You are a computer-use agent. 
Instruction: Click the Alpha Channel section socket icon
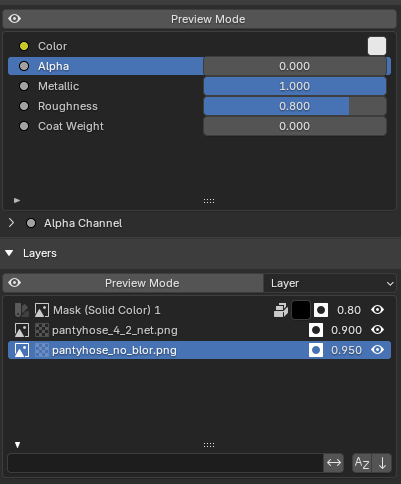click(x=31, y=223)
